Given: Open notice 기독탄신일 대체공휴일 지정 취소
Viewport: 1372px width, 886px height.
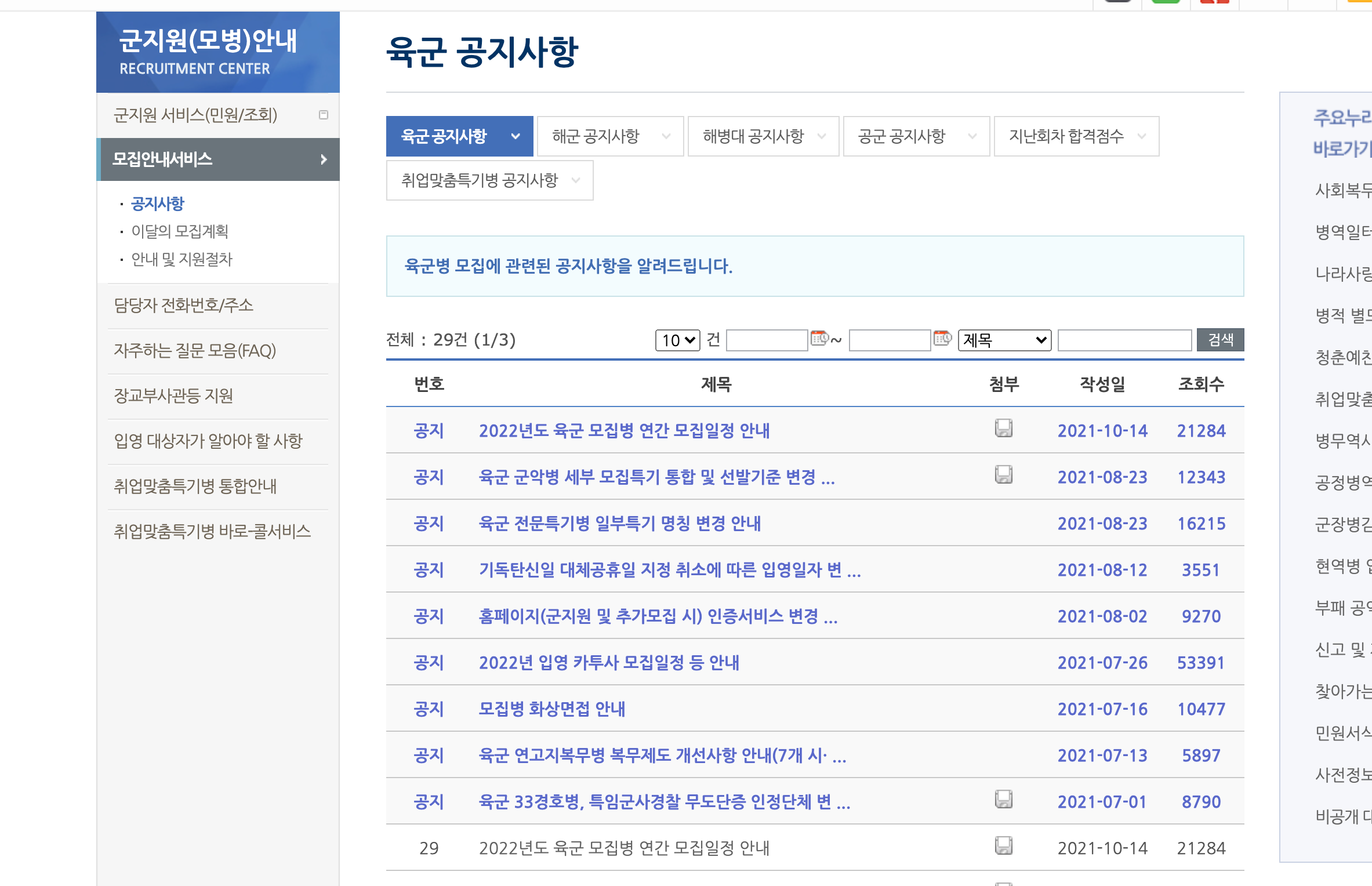Looking at the screenshot, I should click(670, 570).
